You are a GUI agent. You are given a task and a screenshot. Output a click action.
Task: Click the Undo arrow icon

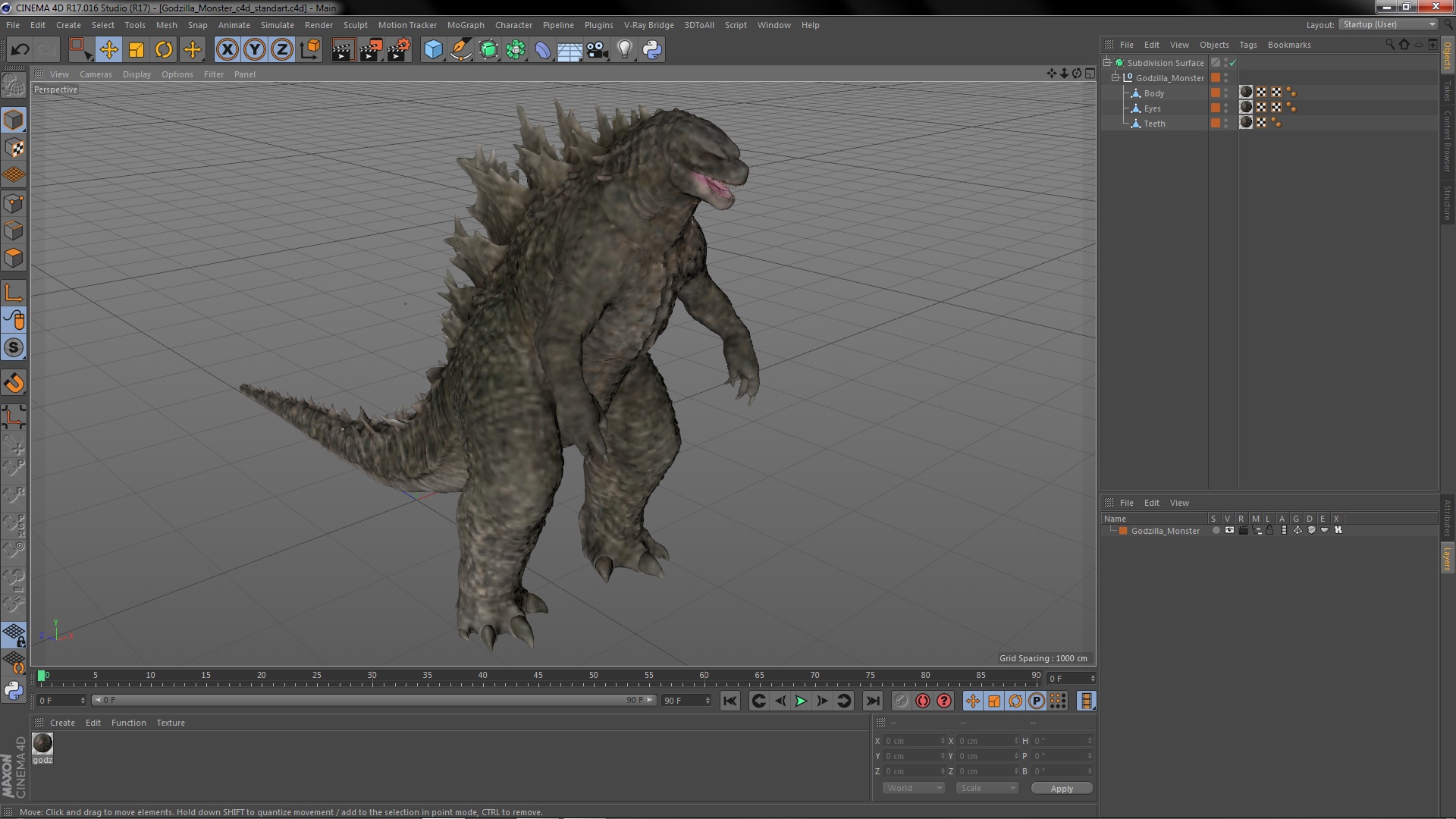pyautogui.click(x=20, y=50)
